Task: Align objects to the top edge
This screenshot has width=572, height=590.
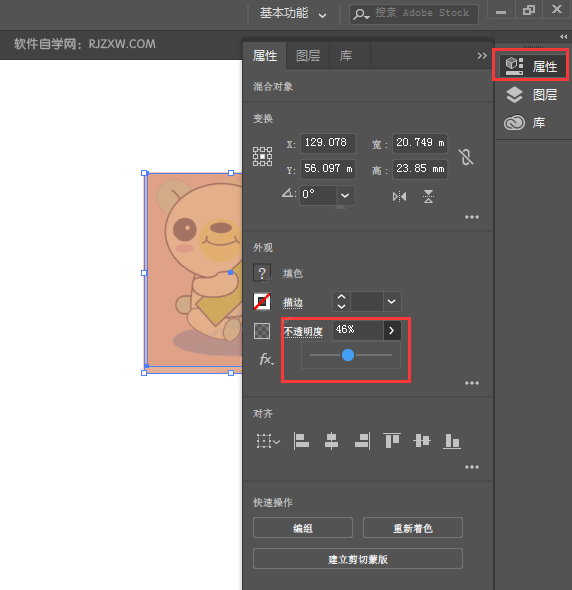Action: pyautogui.click(x=391, y=441)
